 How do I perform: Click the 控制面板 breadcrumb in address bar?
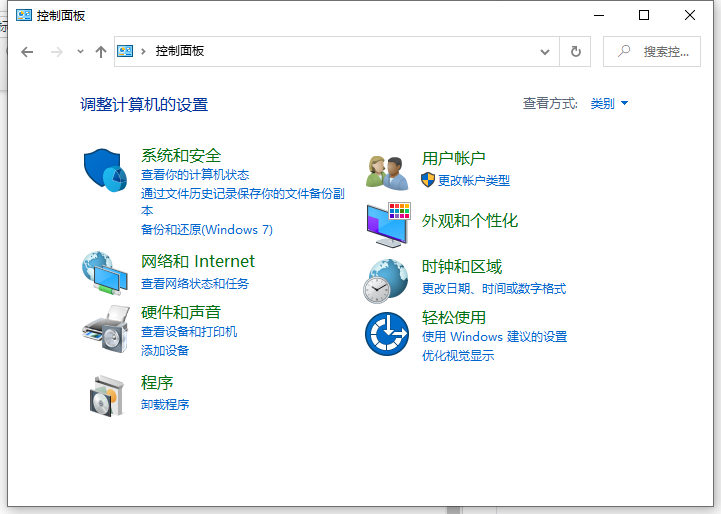(180, 51)
